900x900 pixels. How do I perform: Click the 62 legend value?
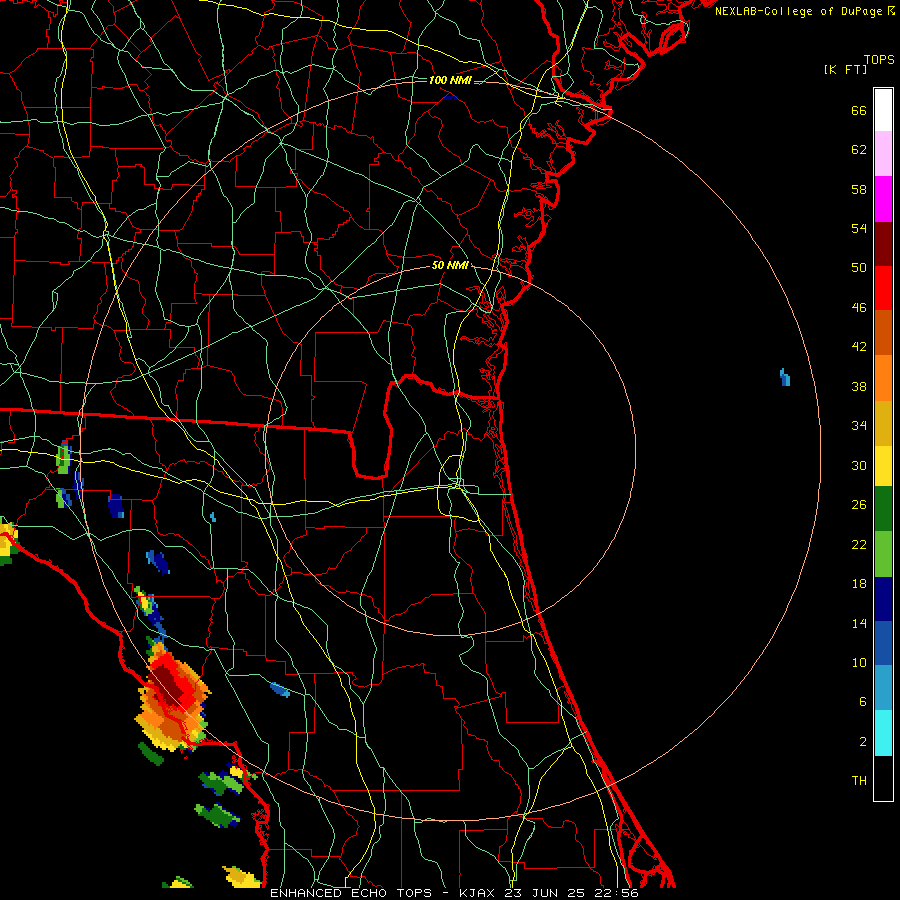[x=859, y=150]
